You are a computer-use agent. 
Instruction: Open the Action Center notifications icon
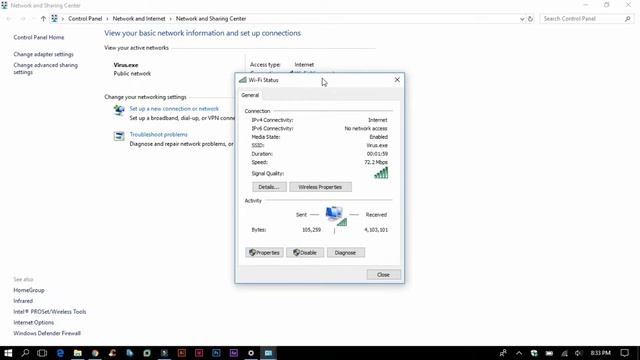[x=624, y=353]
